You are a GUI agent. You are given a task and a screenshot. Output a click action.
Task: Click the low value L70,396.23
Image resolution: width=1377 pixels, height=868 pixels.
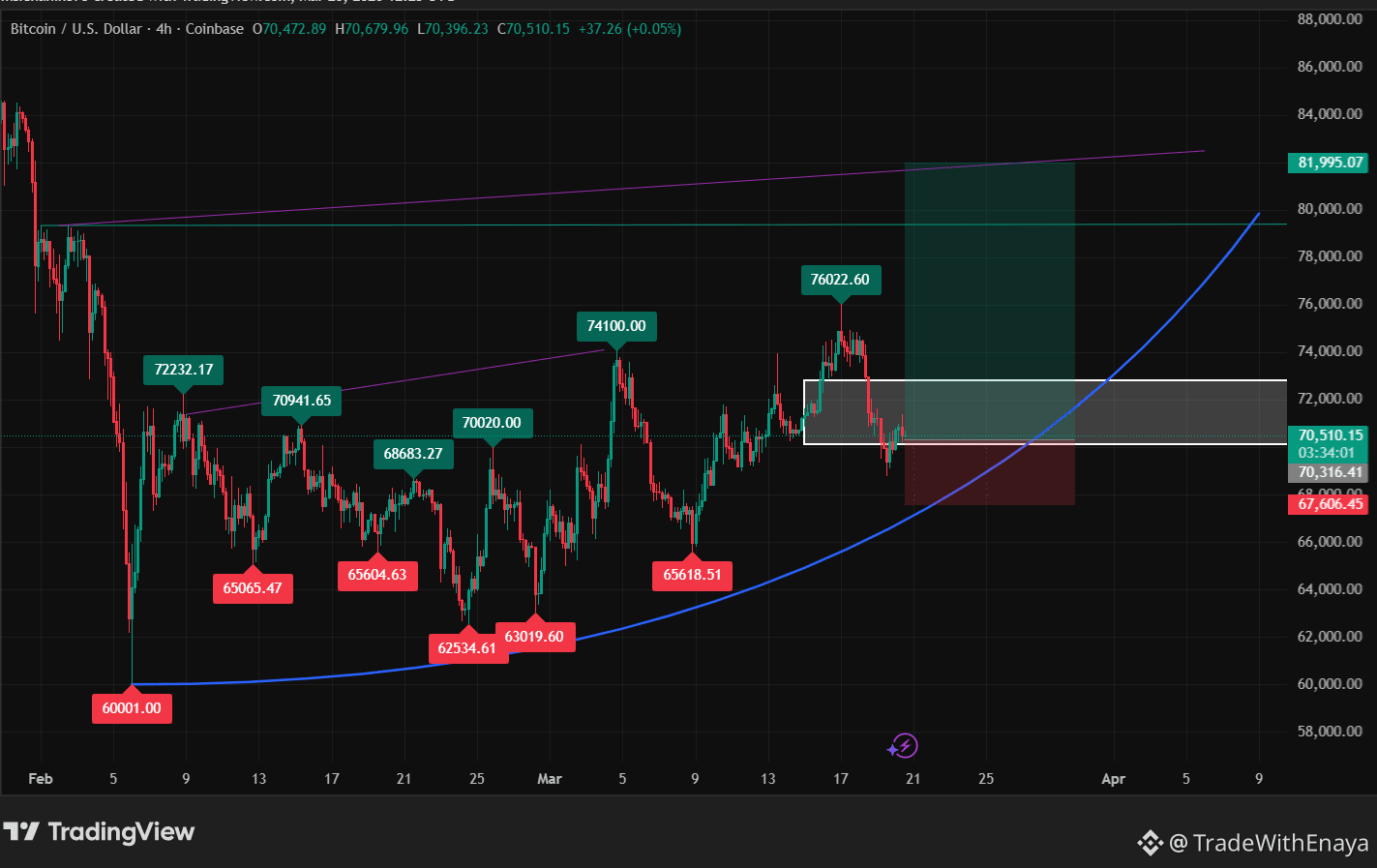(453, 29)
